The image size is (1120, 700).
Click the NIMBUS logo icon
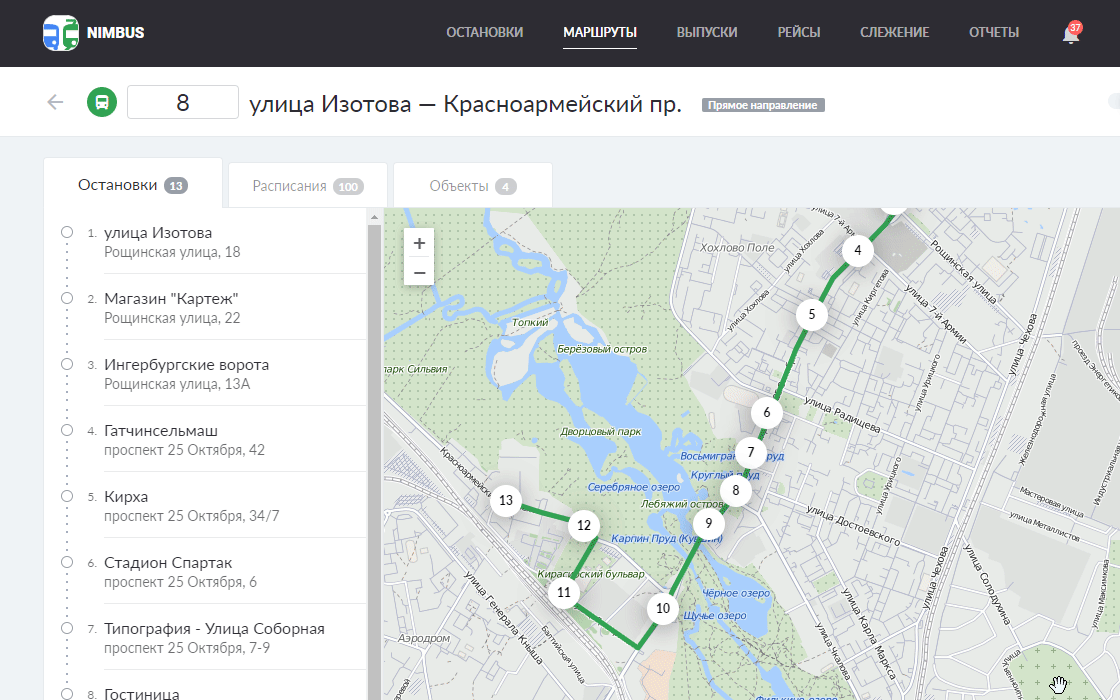pos(61,33)
